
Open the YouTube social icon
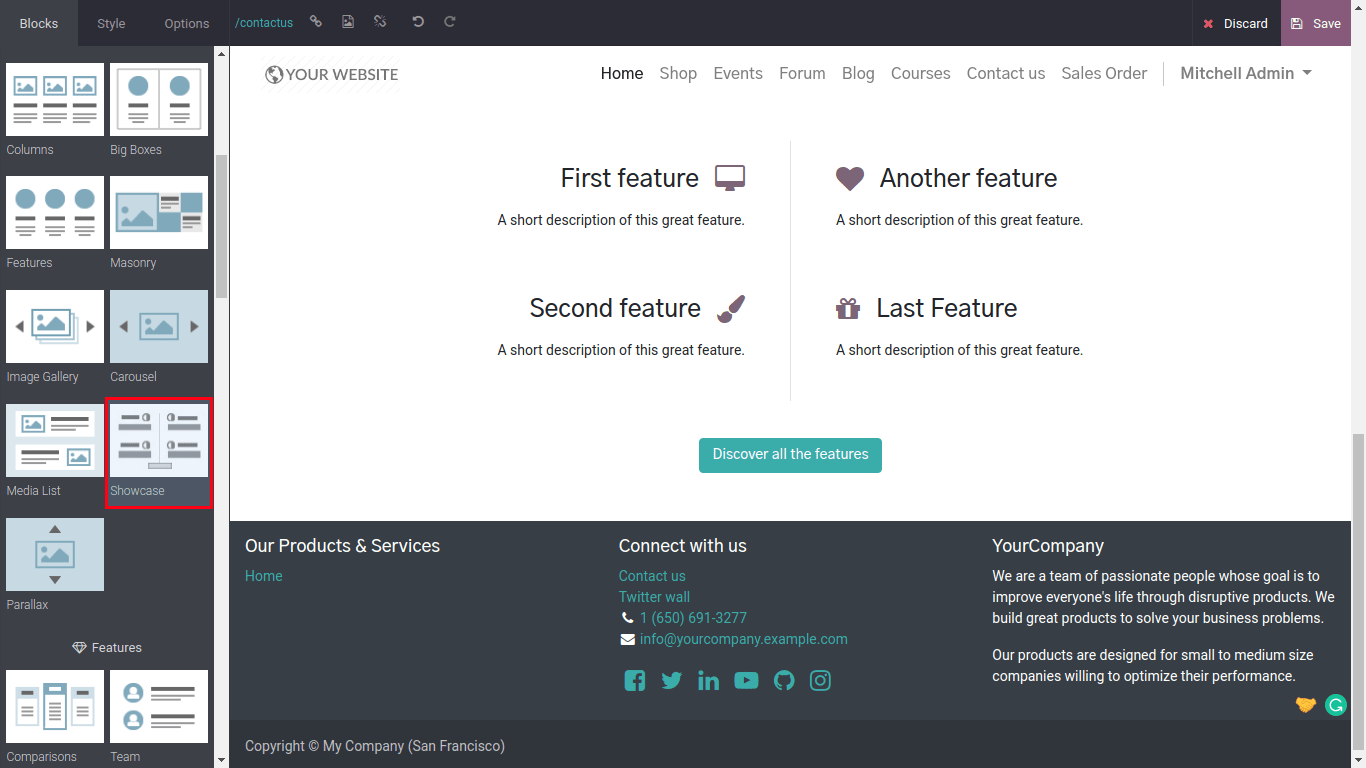746,681
